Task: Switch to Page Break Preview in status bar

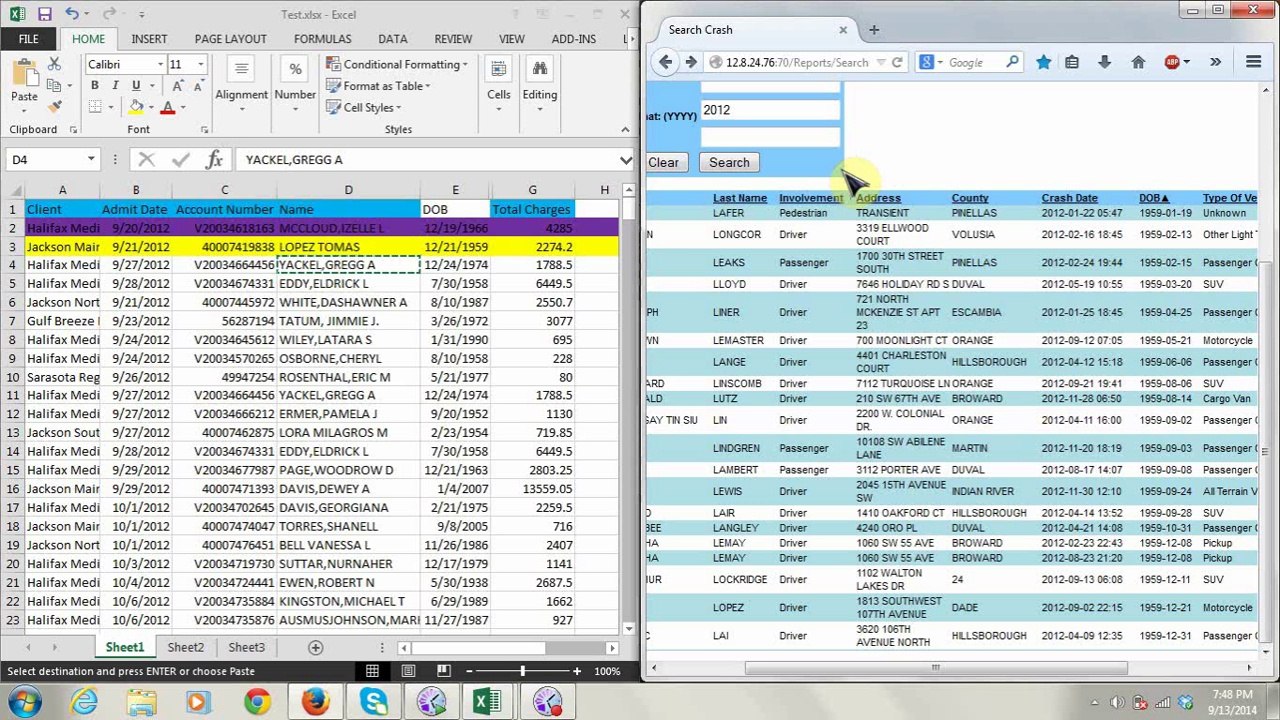Action: (444, 671)
